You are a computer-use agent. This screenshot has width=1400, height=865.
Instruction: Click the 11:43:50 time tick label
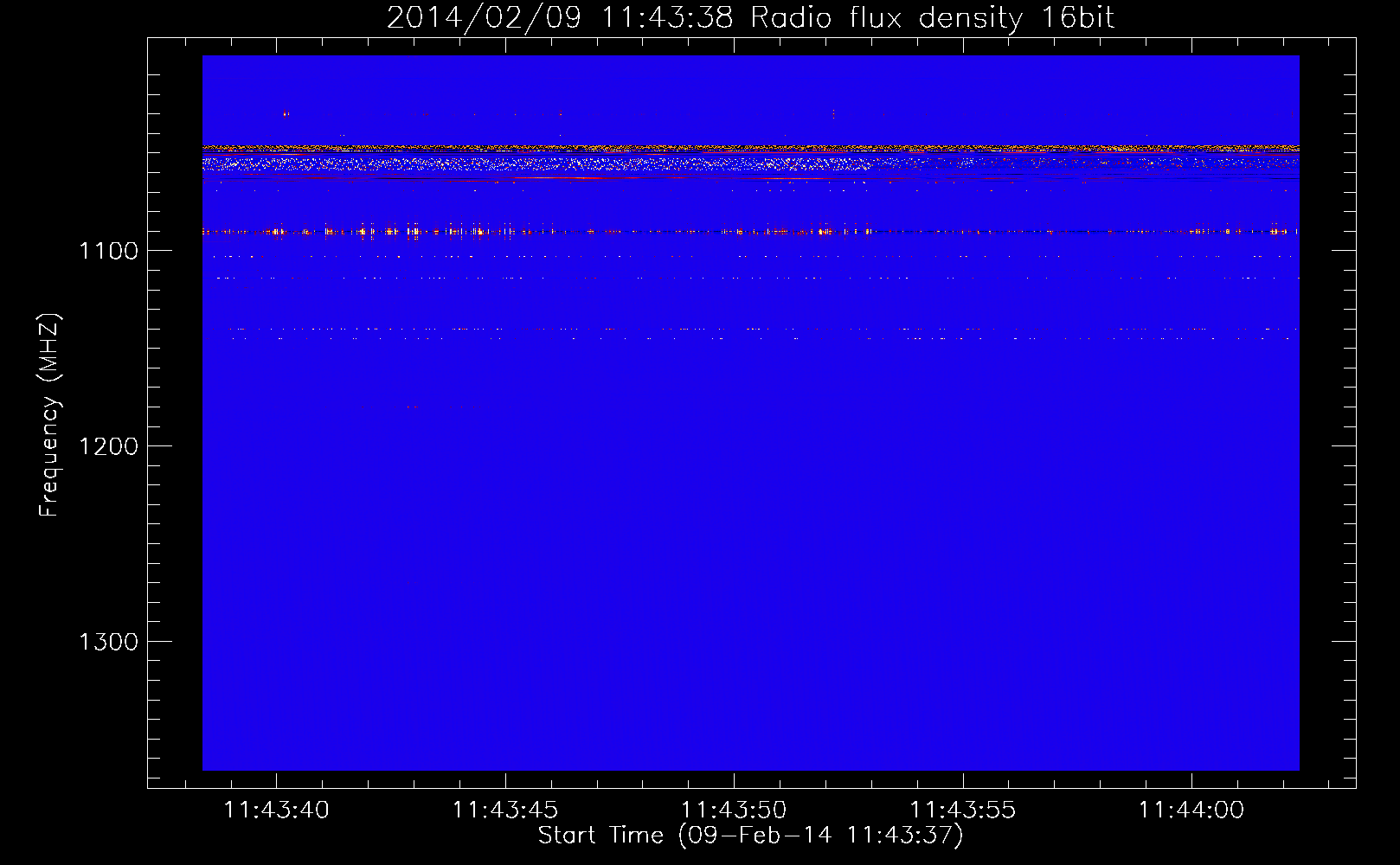(734, 811)
